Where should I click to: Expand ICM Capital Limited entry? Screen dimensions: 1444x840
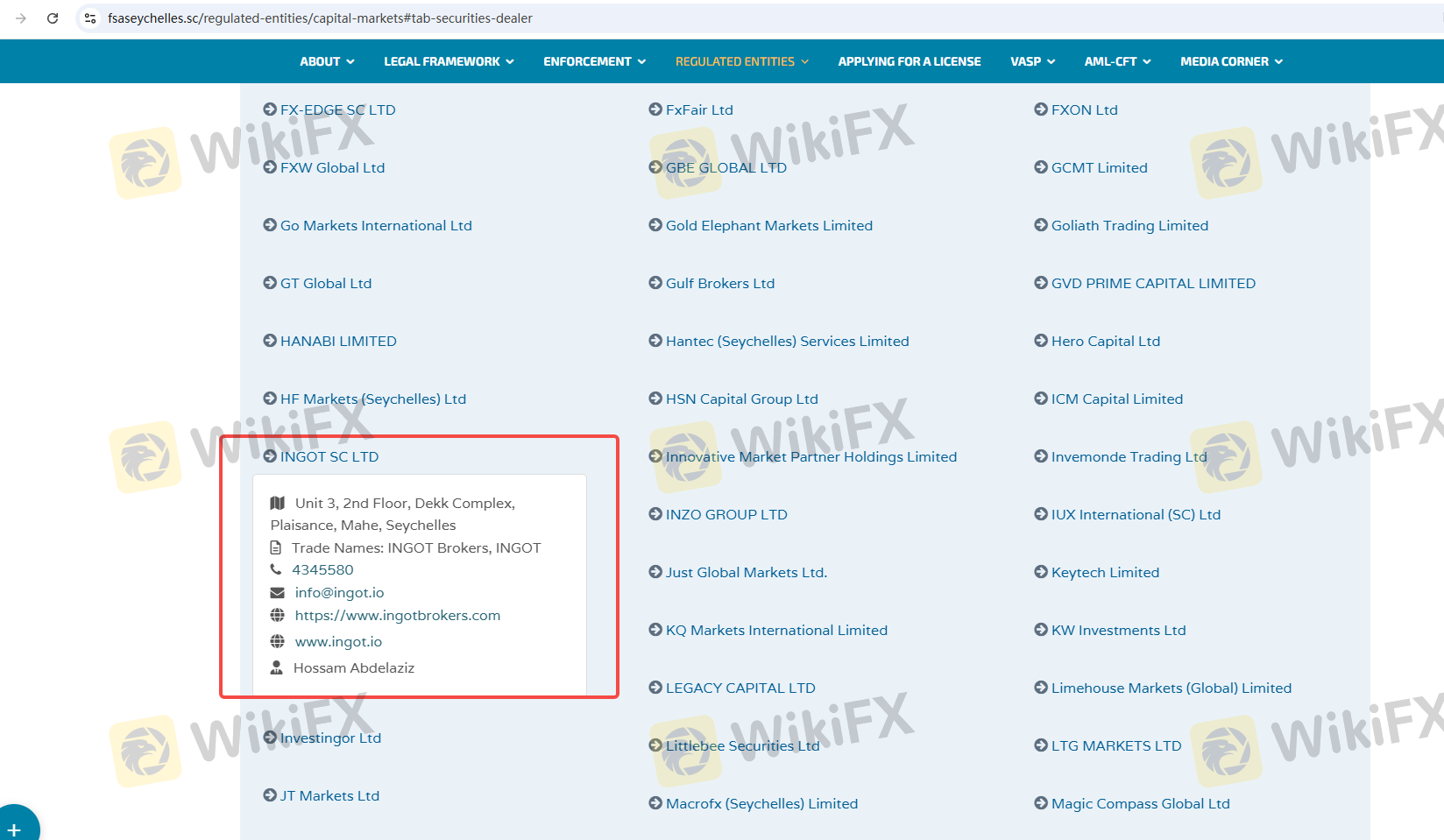tap(1116, 399)
